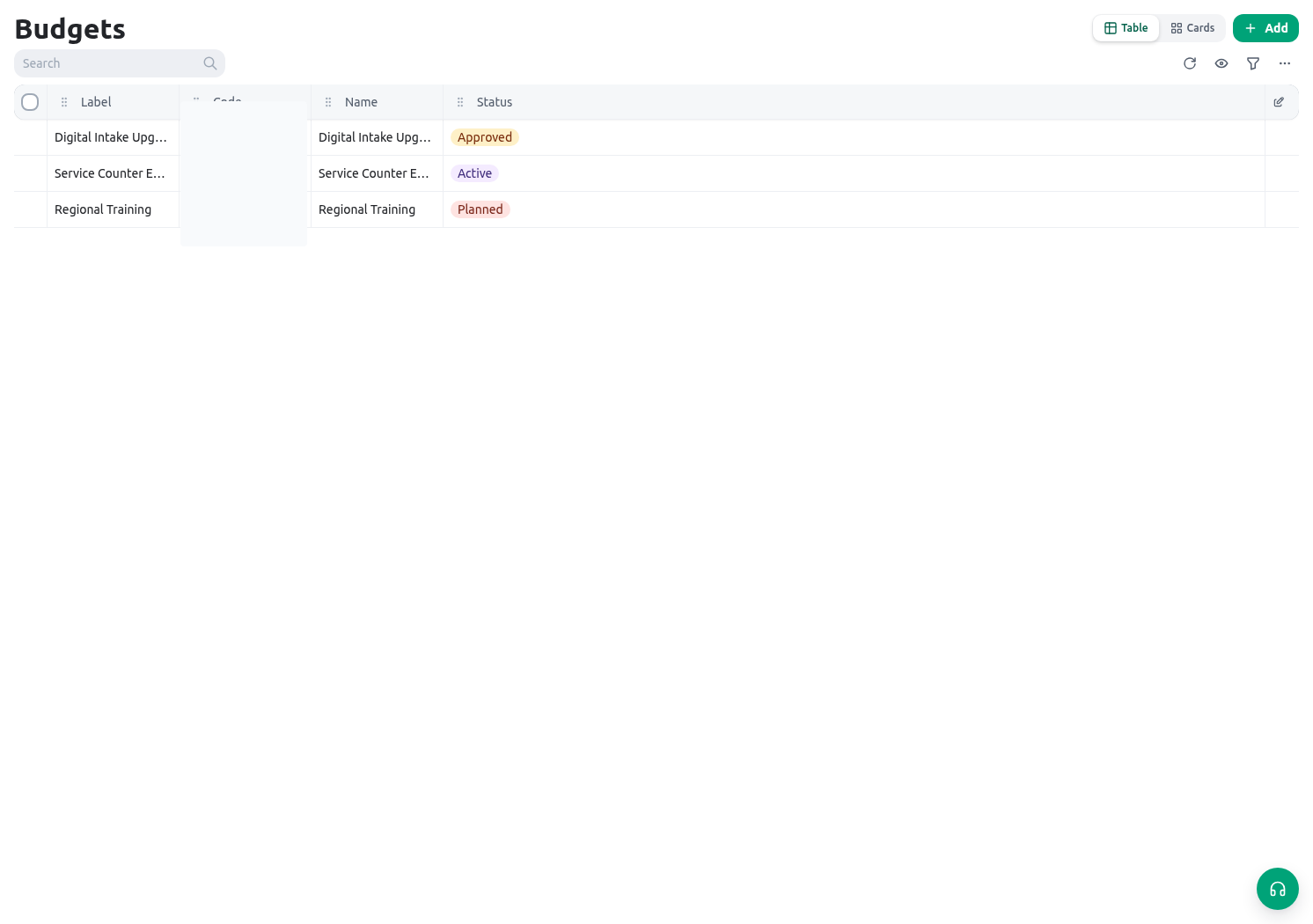Tick the select-all rows checkbox
Image resolution: width=1313 pixels, height=924 pixels.
point(30,102)
